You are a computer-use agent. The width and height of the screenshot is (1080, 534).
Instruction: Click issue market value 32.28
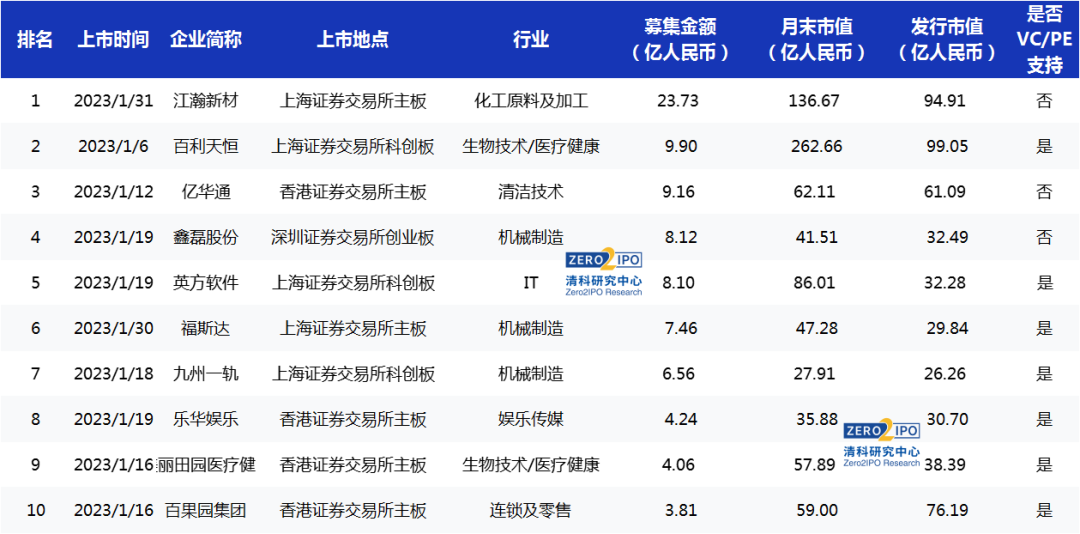[947, 283]
